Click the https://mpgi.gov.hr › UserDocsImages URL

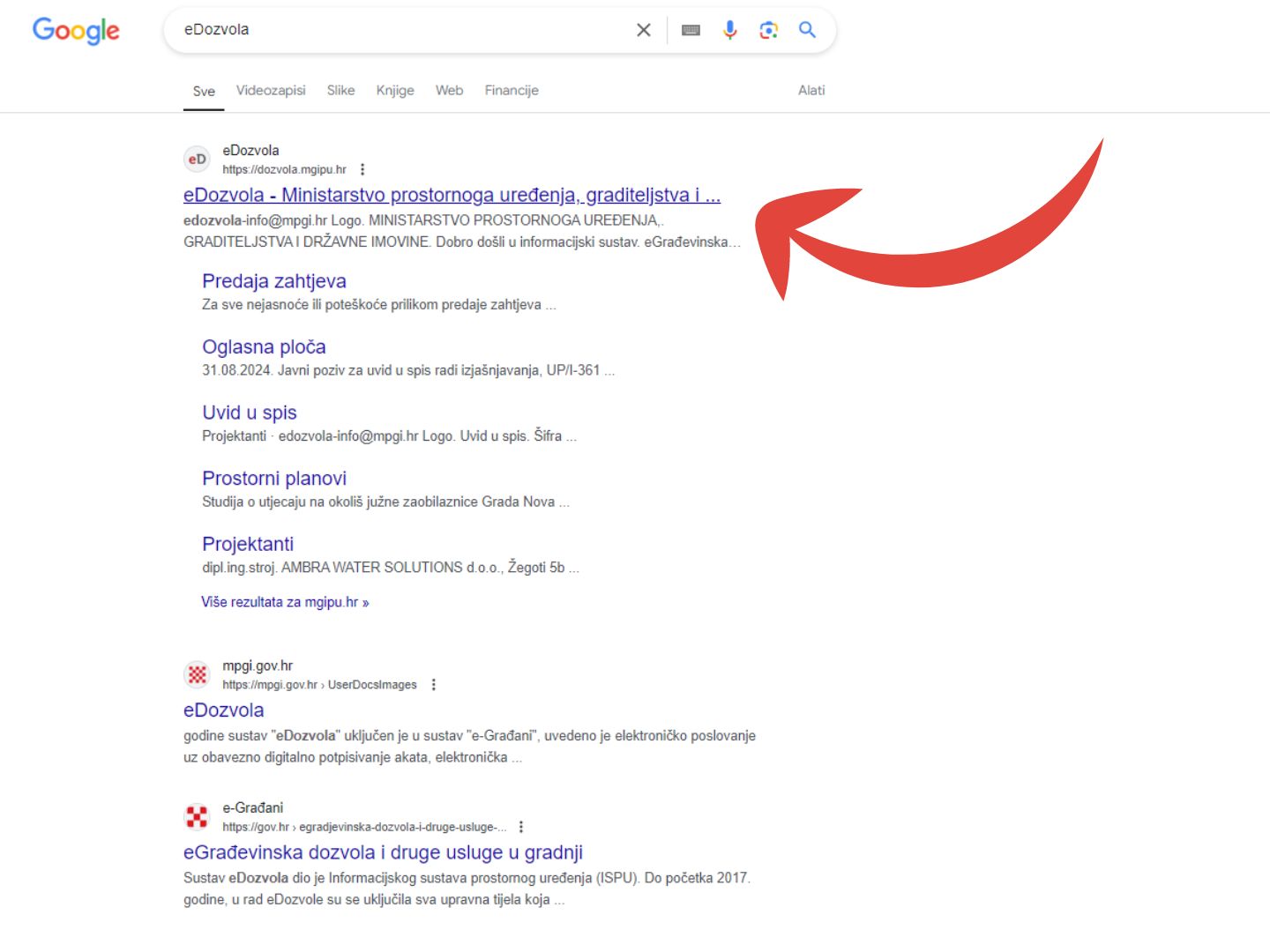click(319, 685)
